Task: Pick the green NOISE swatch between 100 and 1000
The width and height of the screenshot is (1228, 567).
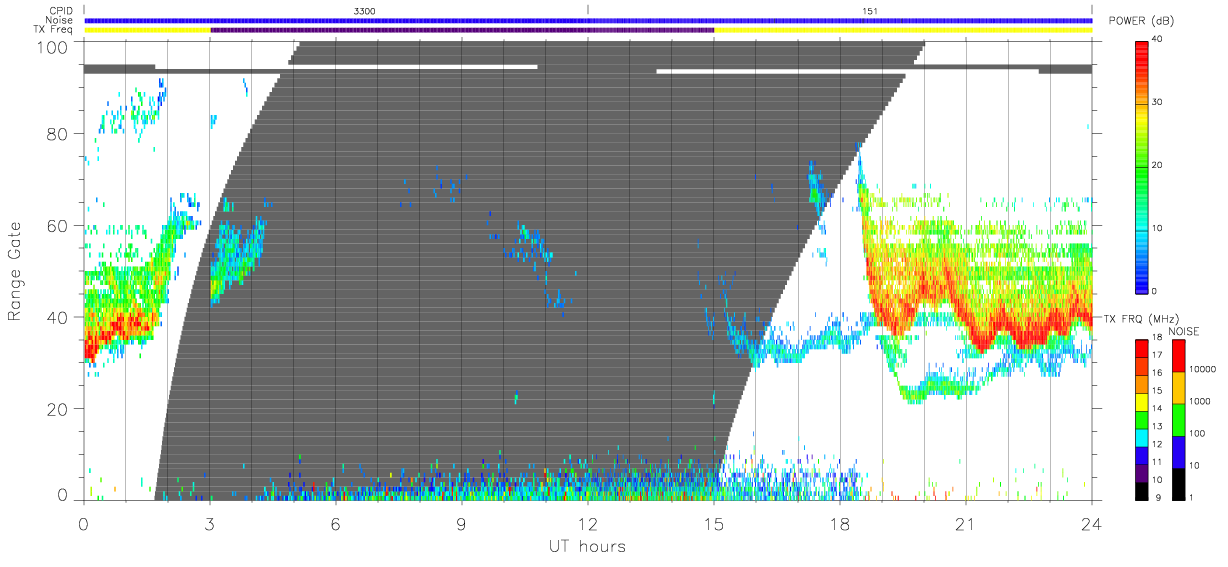Action: point(1177,419)
